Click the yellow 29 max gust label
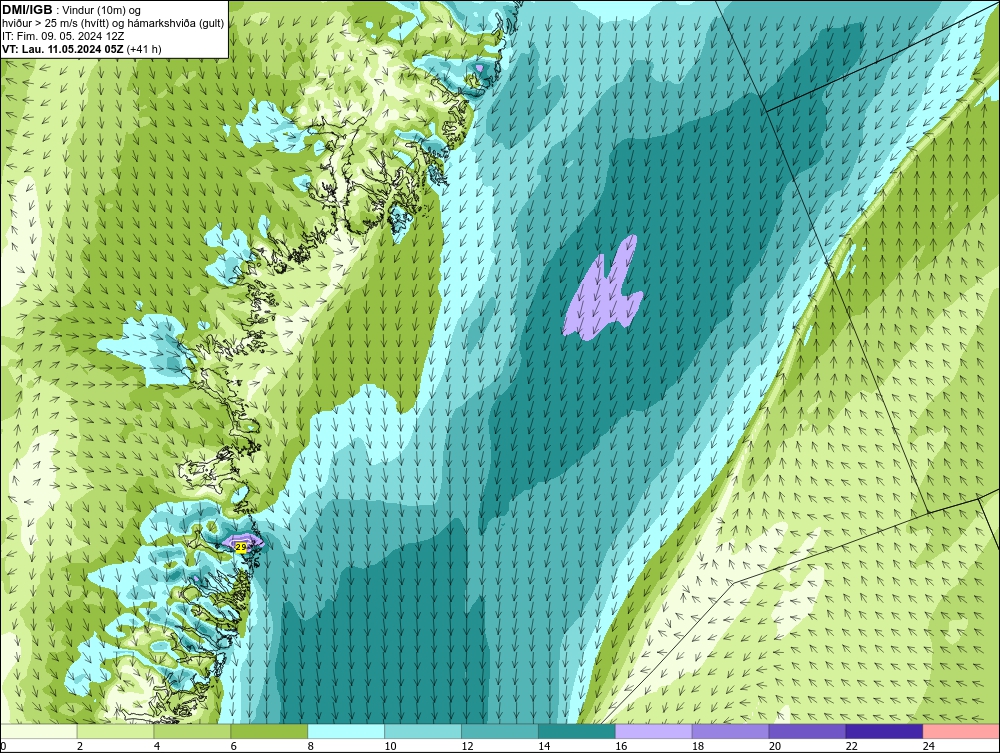The image size is (1000, 753). pyautogui.click(x=241, y=547)
